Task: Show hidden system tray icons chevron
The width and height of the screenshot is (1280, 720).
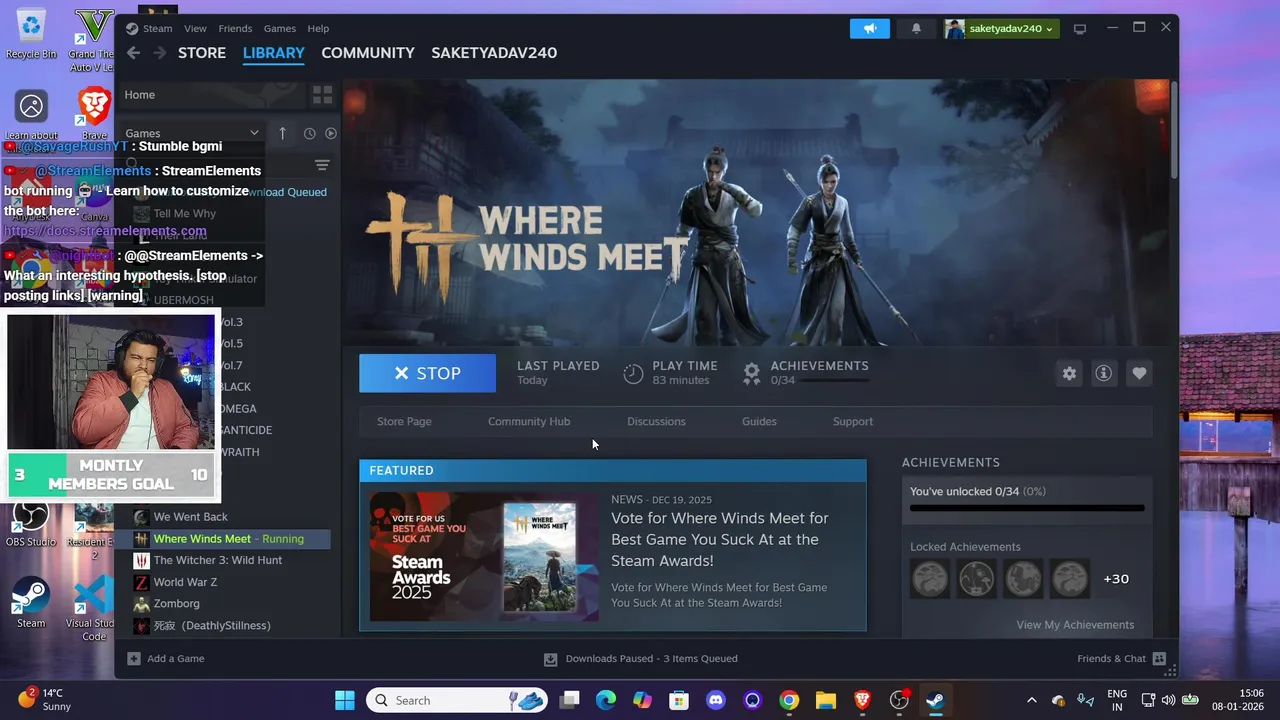Action: [1031, 700]
